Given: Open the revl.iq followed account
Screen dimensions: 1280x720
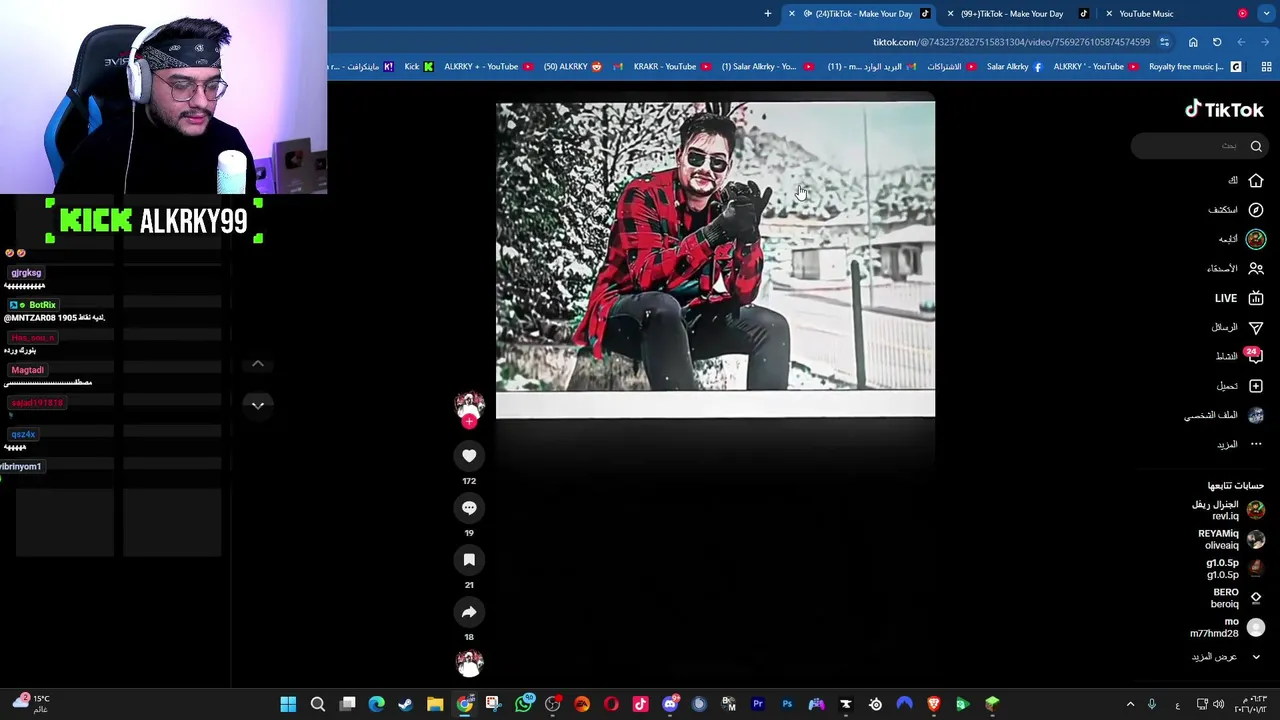Looking at the screenshot, I should pos(1228,510).
